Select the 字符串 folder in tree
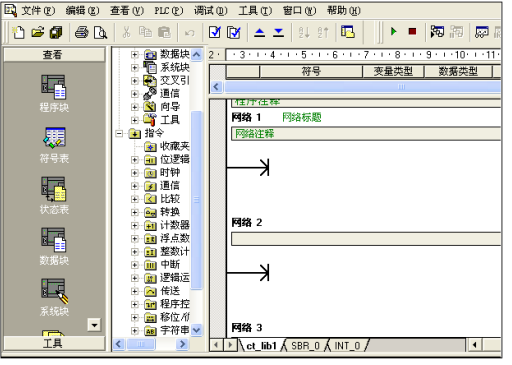This screenshot has height=365, width=512. (175, 331)
